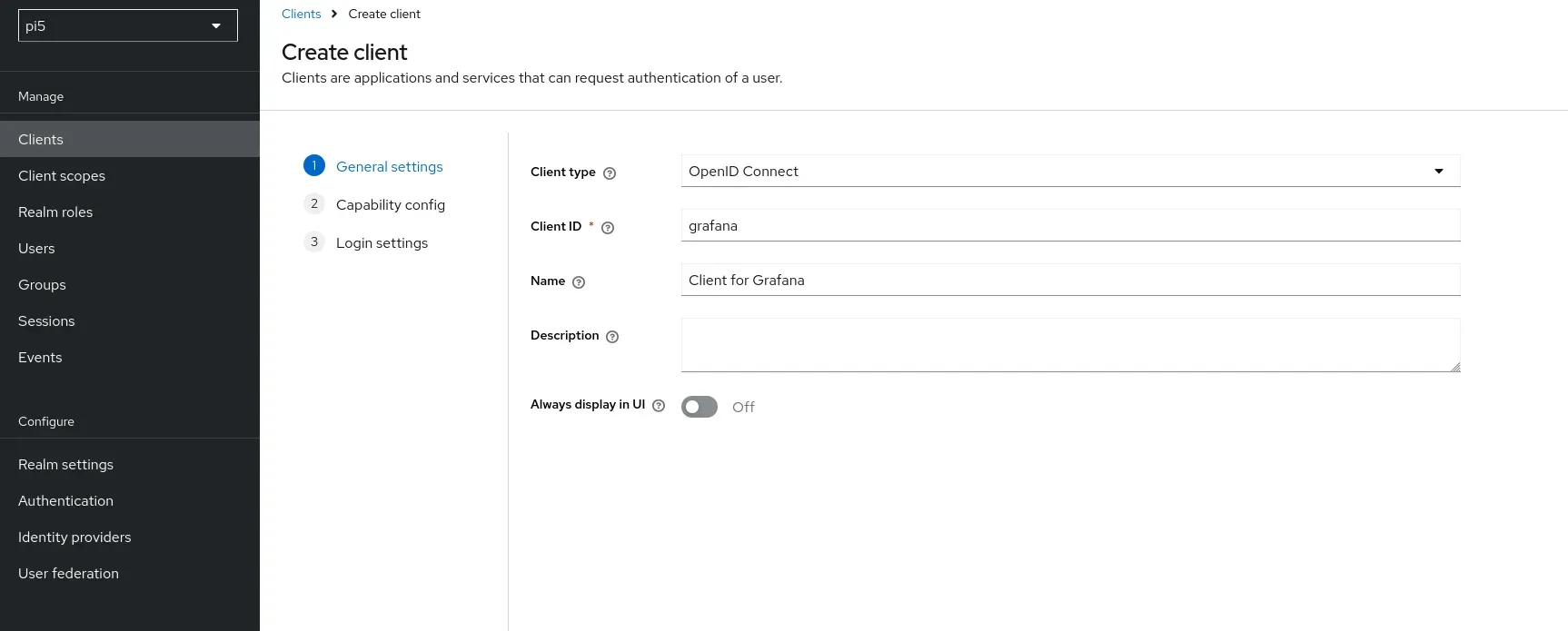Click the Clients breadcrumb link

pyautogui.click(x=302, y=14)
